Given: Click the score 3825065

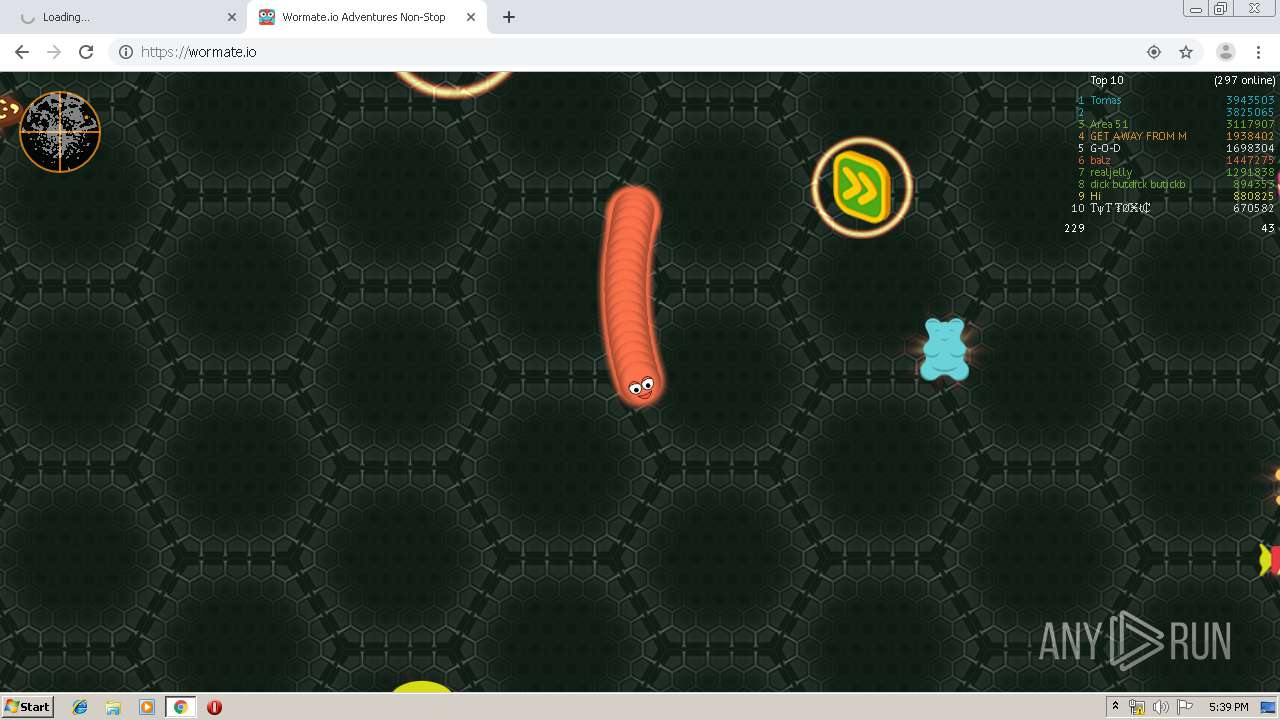Looking at the screenshot, I should (x=1250, y=112).
